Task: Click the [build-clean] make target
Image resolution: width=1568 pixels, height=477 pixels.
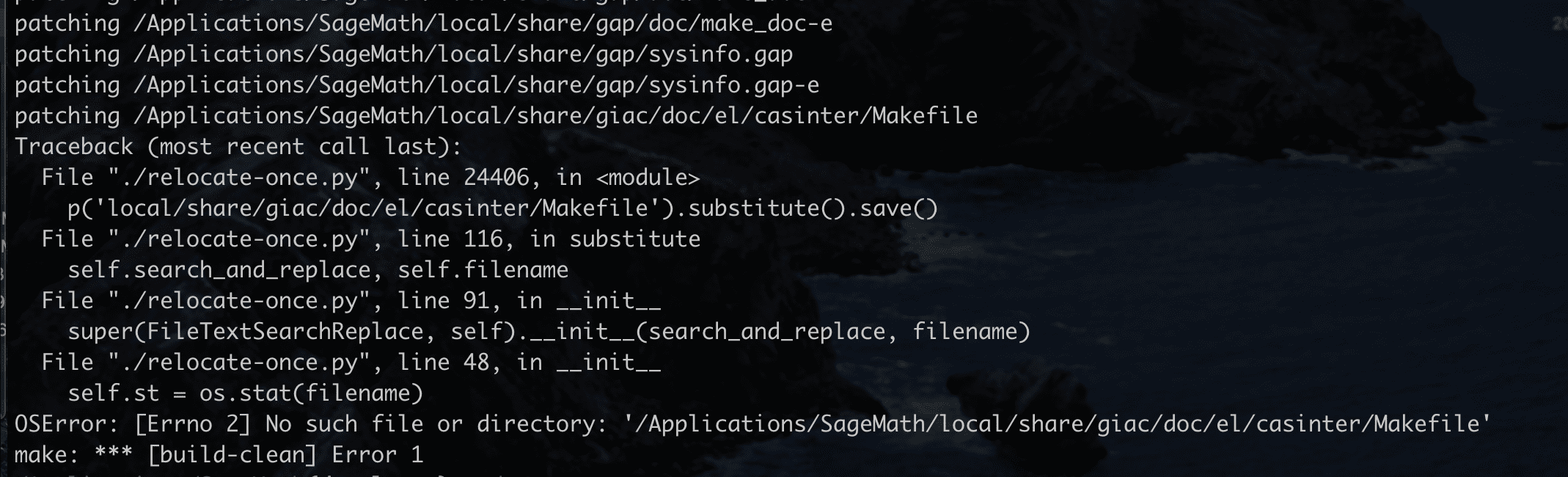Action: pyautogui.click(x=232, y=455)
